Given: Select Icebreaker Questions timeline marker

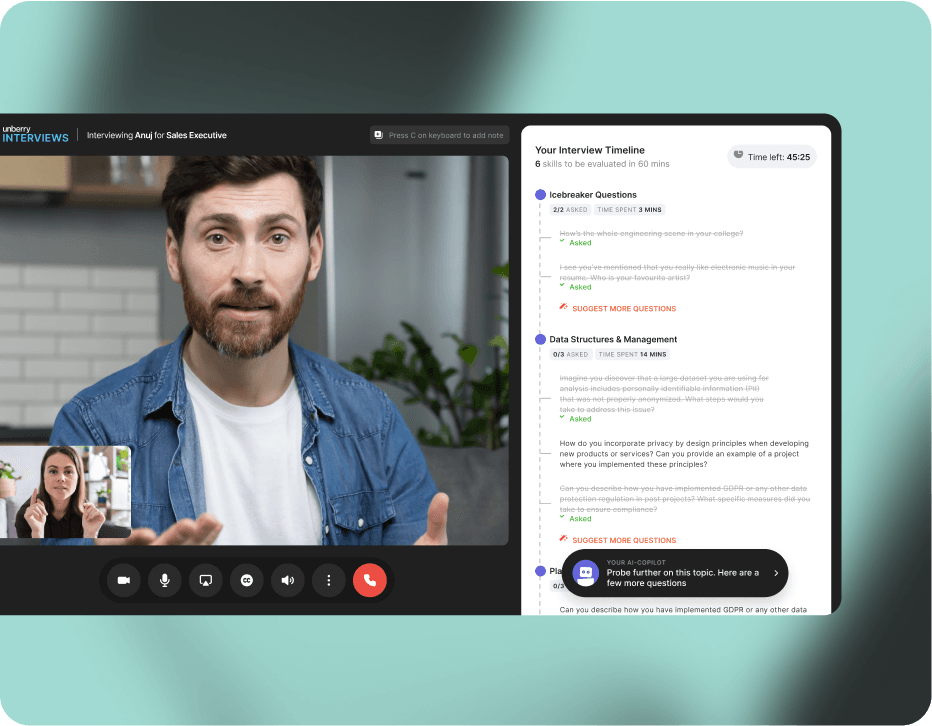Looking at the screenshot, I should pyautogui.click(x=540, y=194).
